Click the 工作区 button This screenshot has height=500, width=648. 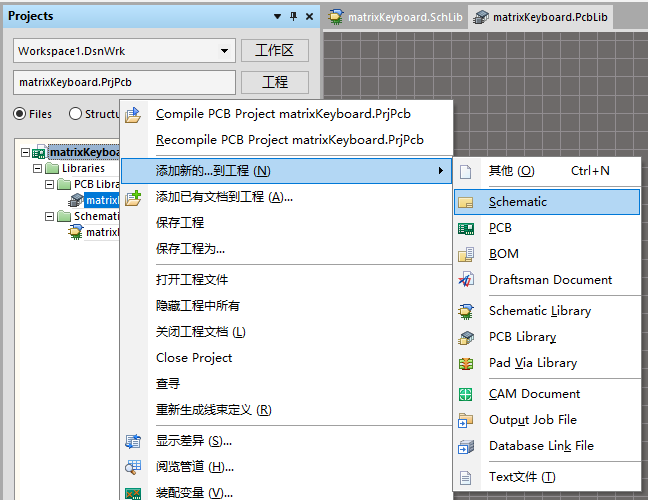[x=274, y=50]
